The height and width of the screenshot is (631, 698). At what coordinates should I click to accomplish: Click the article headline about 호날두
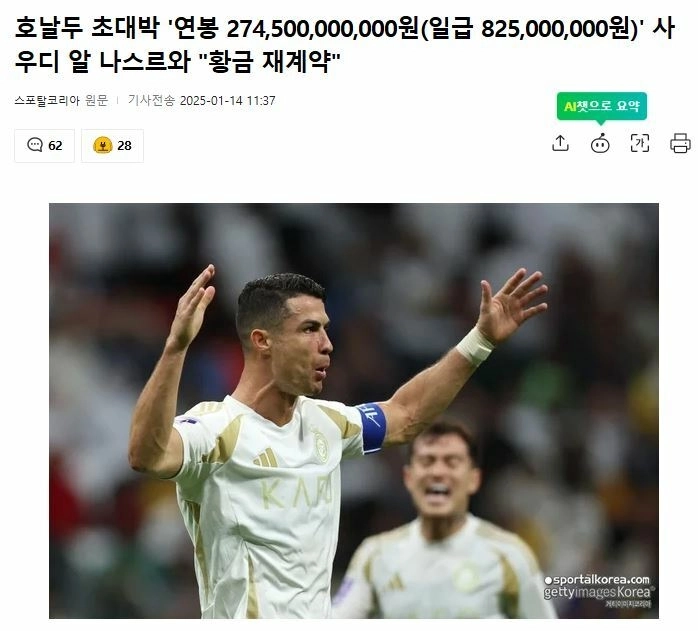tap(345, 45)
